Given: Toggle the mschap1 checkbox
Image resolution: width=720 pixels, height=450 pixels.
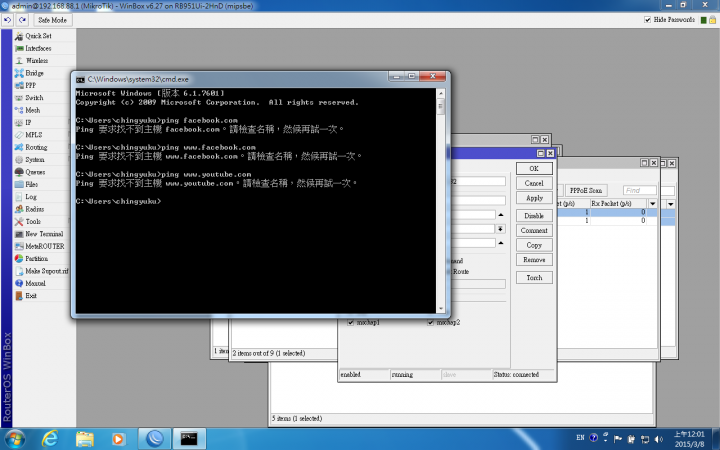Looking at the screenshot, I should (x=351, y=322).
